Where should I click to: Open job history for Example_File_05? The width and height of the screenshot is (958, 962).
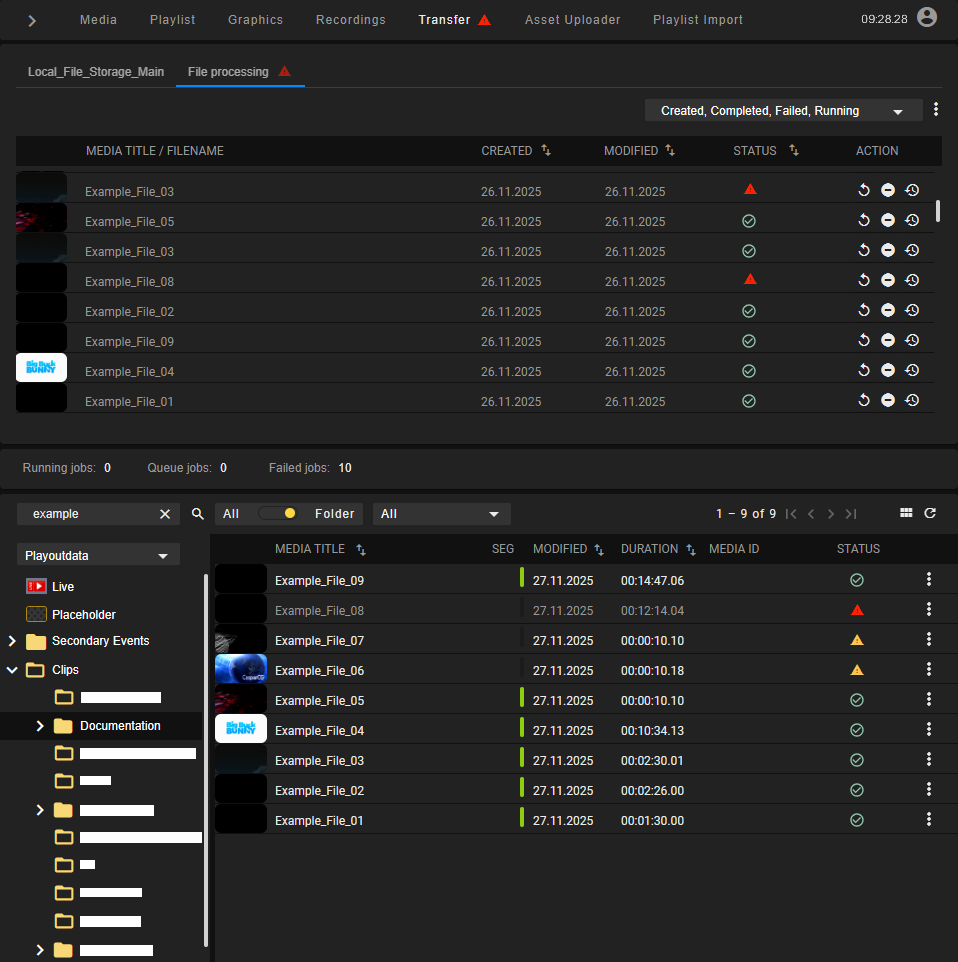[x=912, y=220]
